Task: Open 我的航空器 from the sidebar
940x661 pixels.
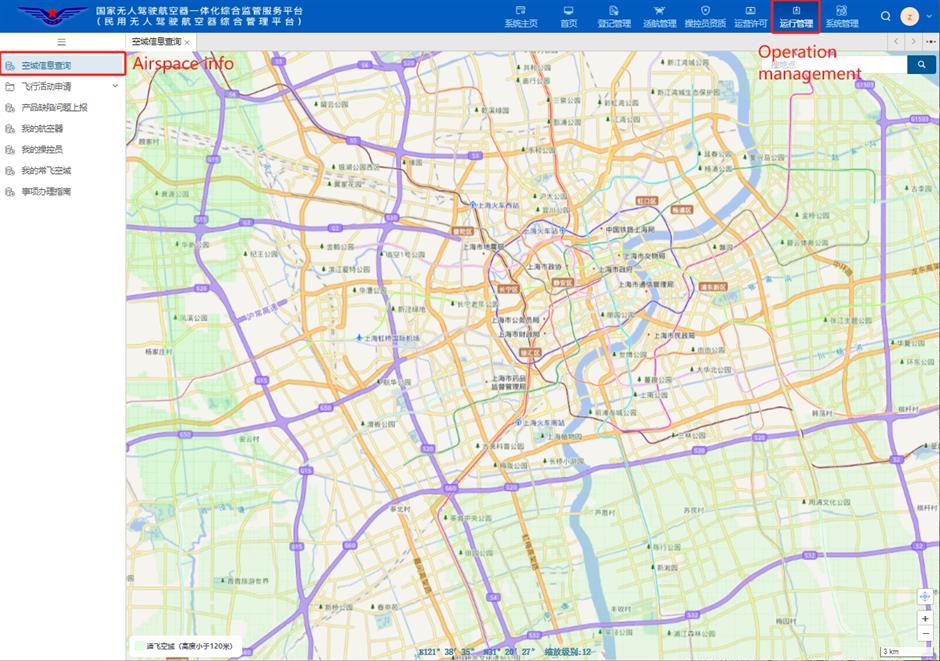Action: [x=42, y=128]
